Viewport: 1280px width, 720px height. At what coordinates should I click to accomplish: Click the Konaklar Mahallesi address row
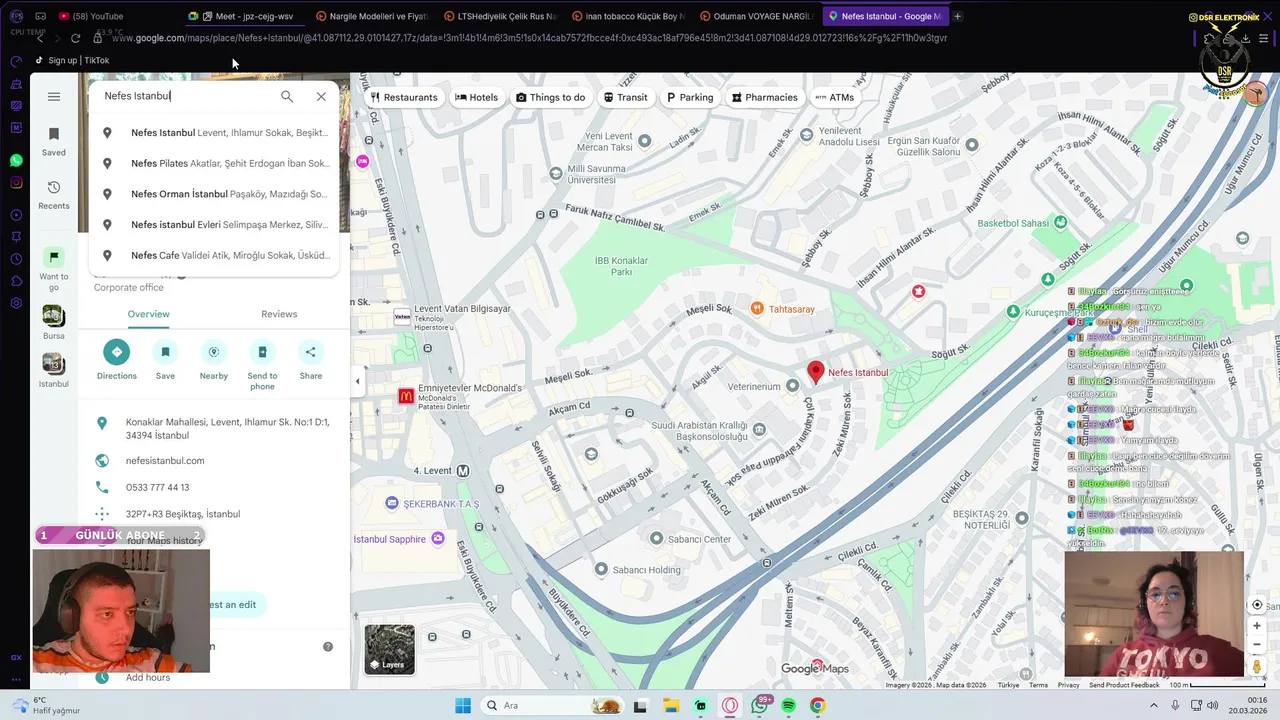[x=214, y=429]
